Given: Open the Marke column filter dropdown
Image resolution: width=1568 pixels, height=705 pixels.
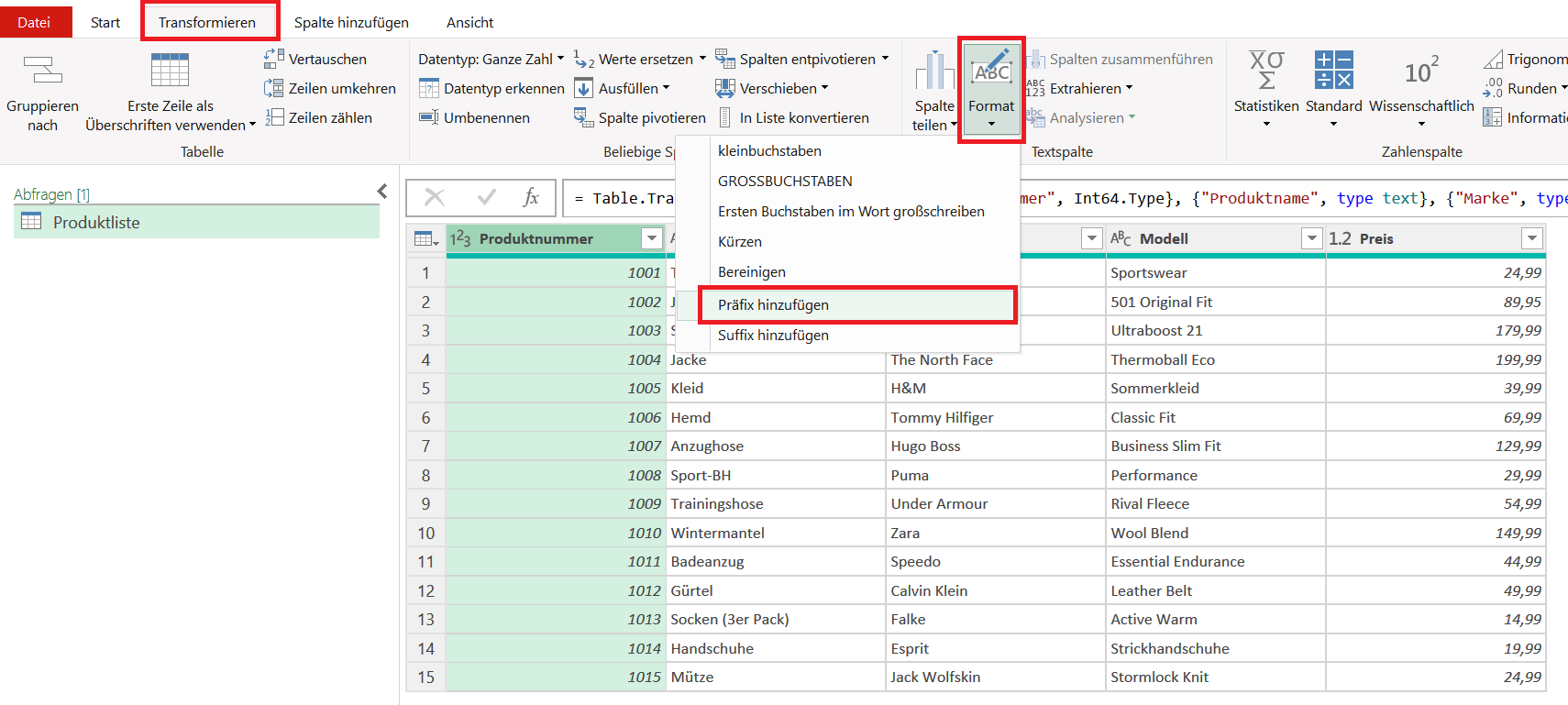Looking at the screenshot, I should [1092, 238].
